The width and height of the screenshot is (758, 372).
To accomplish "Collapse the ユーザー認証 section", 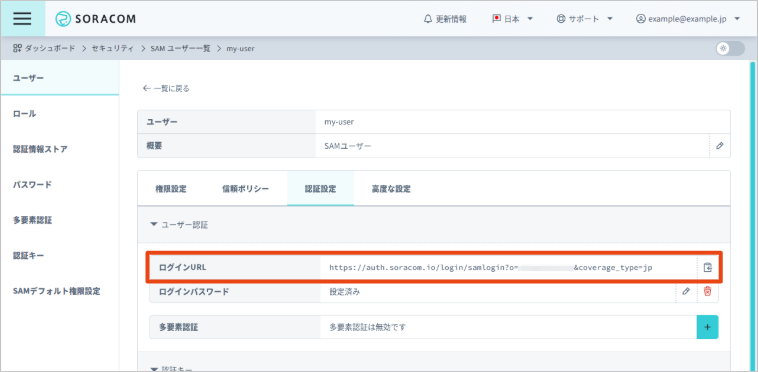I will pyautogui.click(x=179, y=225).
